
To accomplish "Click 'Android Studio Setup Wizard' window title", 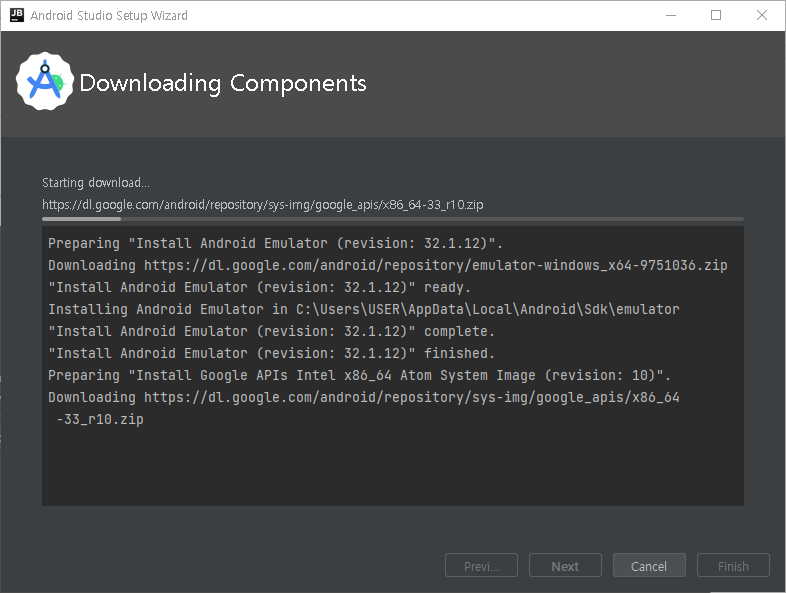I will pos(109,16).
